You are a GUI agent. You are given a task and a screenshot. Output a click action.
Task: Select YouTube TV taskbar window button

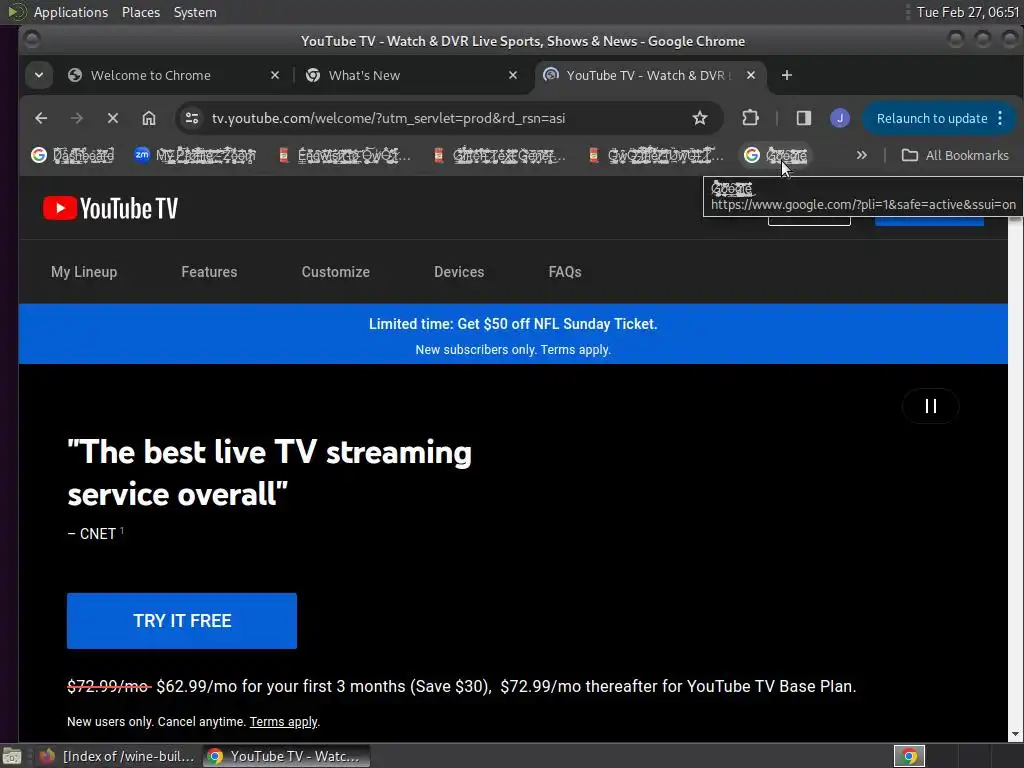(285, 756)
